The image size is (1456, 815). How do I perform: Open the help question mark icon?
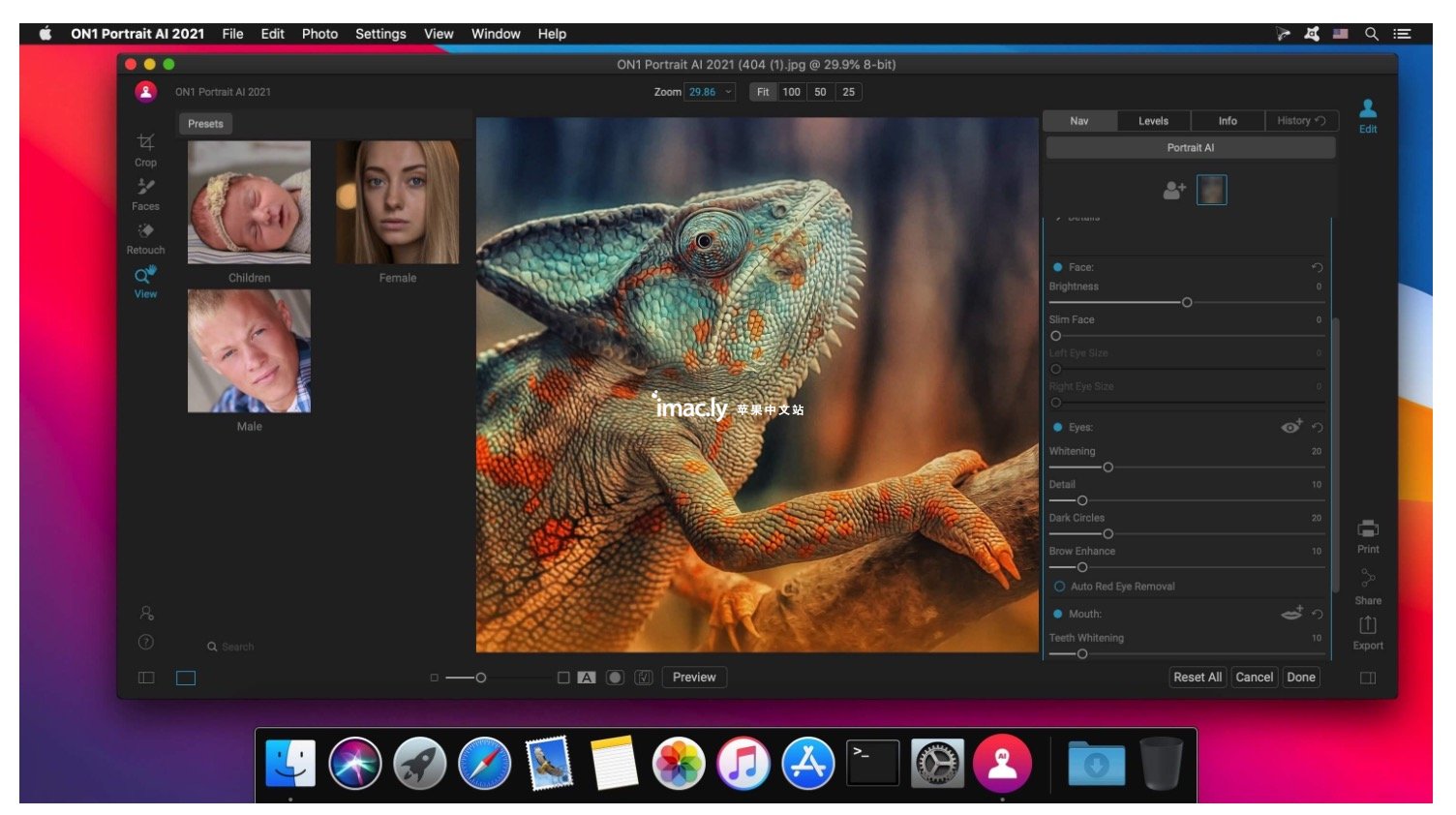pyautogui.click(x=146, y=642)
